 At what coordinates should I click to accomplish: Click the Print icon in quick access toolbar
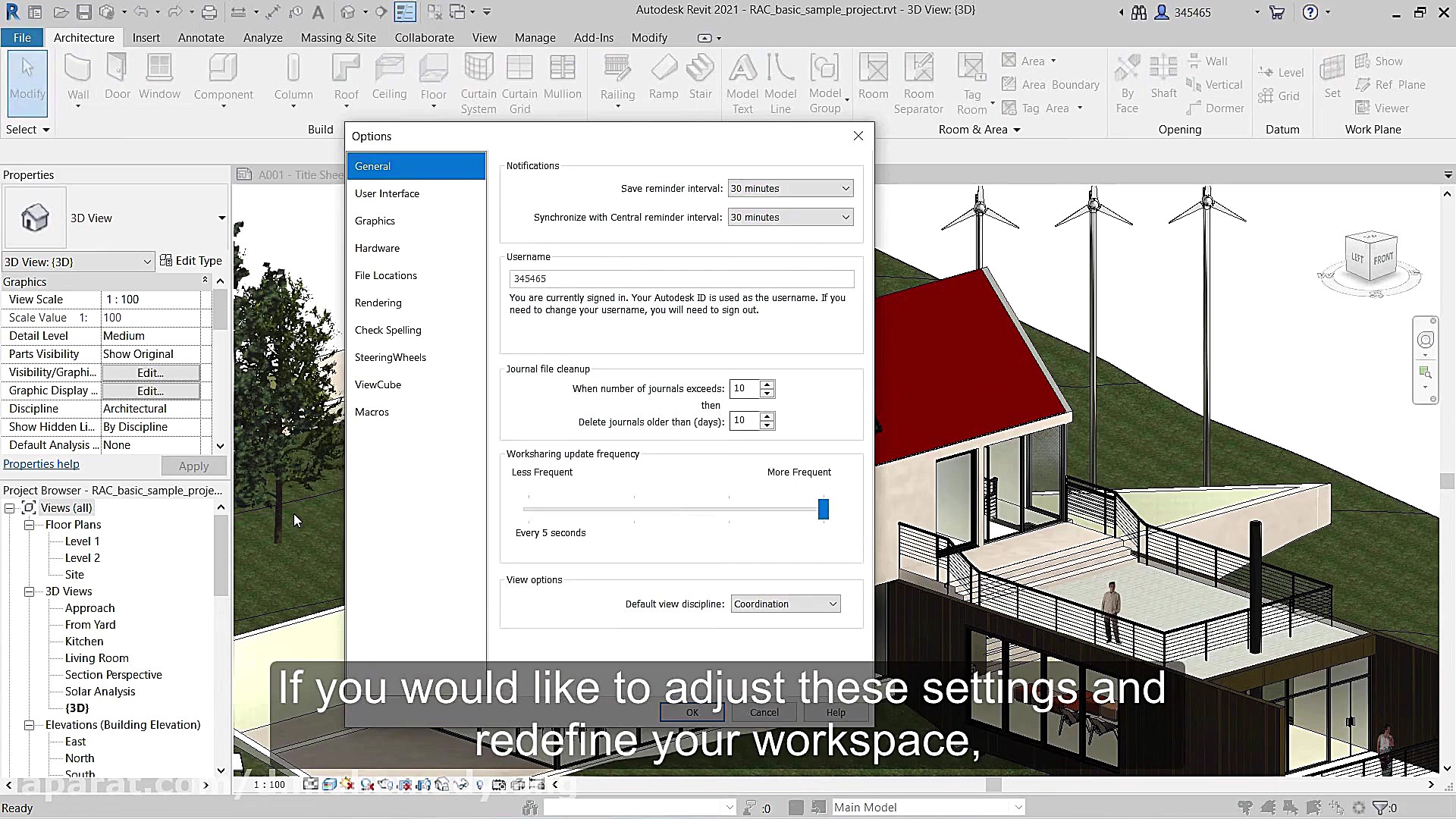209,12
